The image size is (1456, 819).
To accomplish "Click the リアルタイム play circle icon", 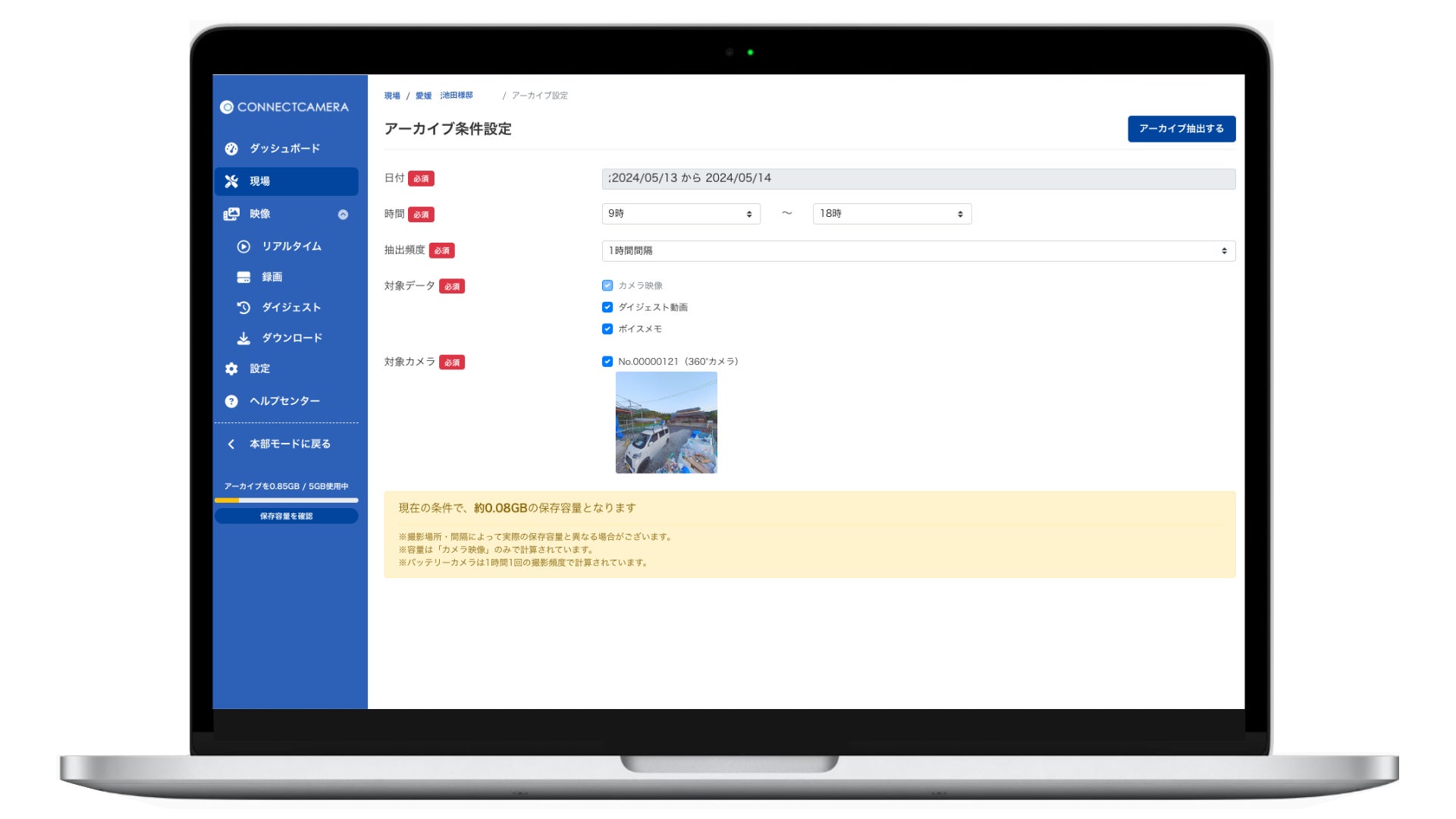I will pyautogui.click(x=243, y=246).
